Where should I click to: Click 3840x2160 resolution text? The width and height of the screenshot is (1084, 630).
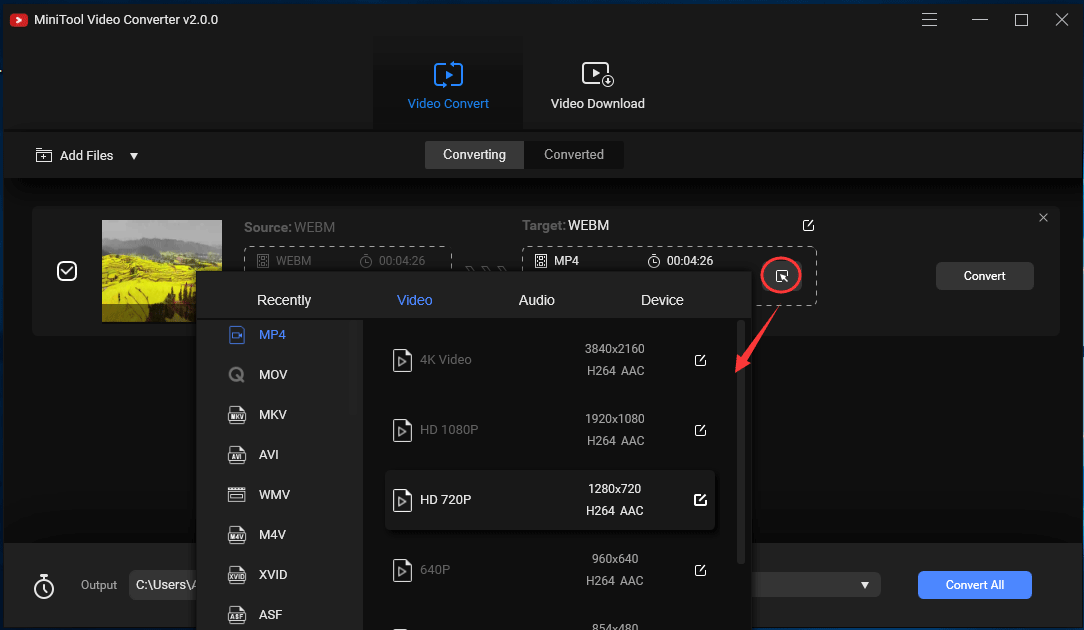(615, 349)
